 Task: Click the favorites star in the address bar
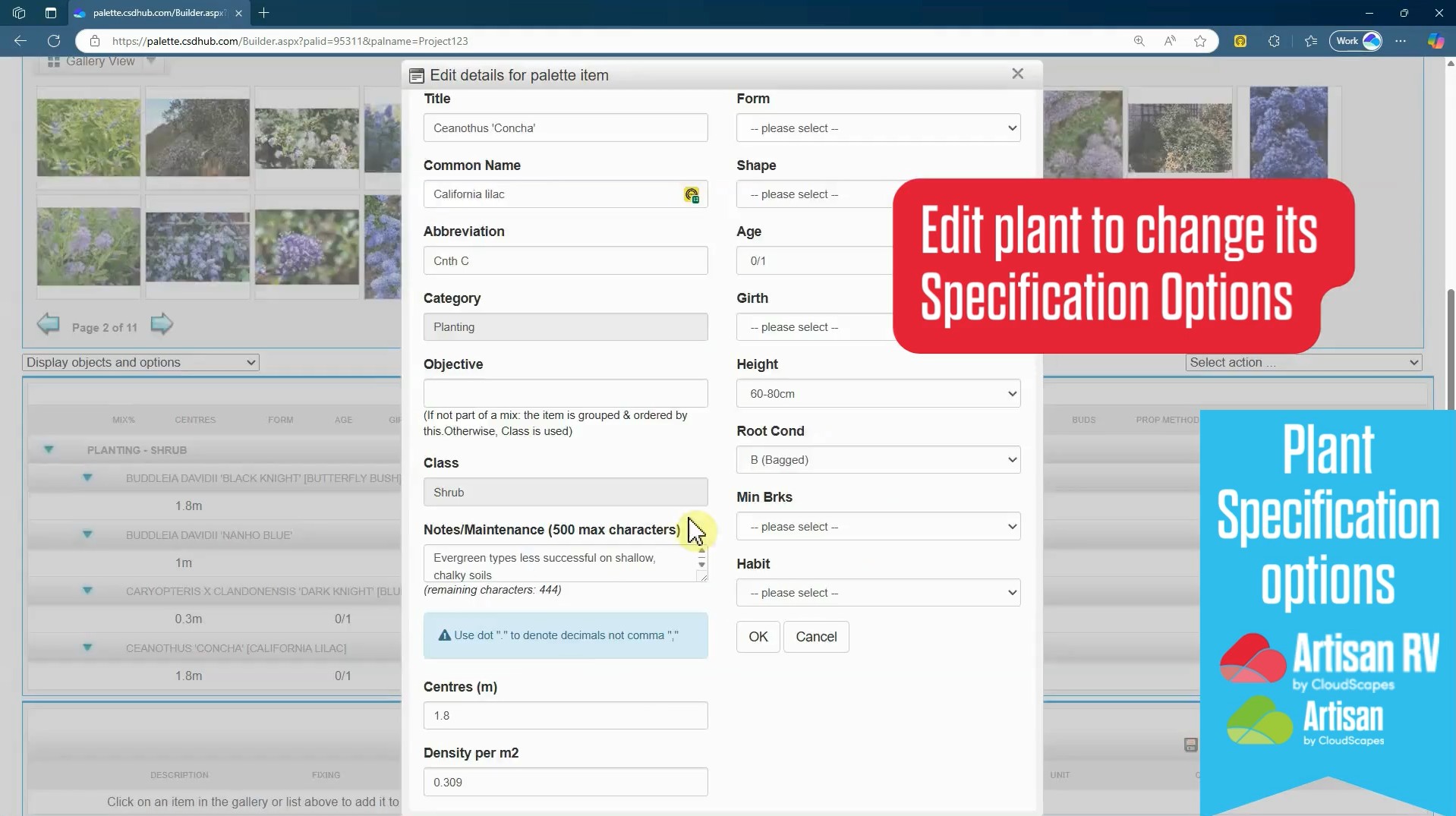point(1199,41)
